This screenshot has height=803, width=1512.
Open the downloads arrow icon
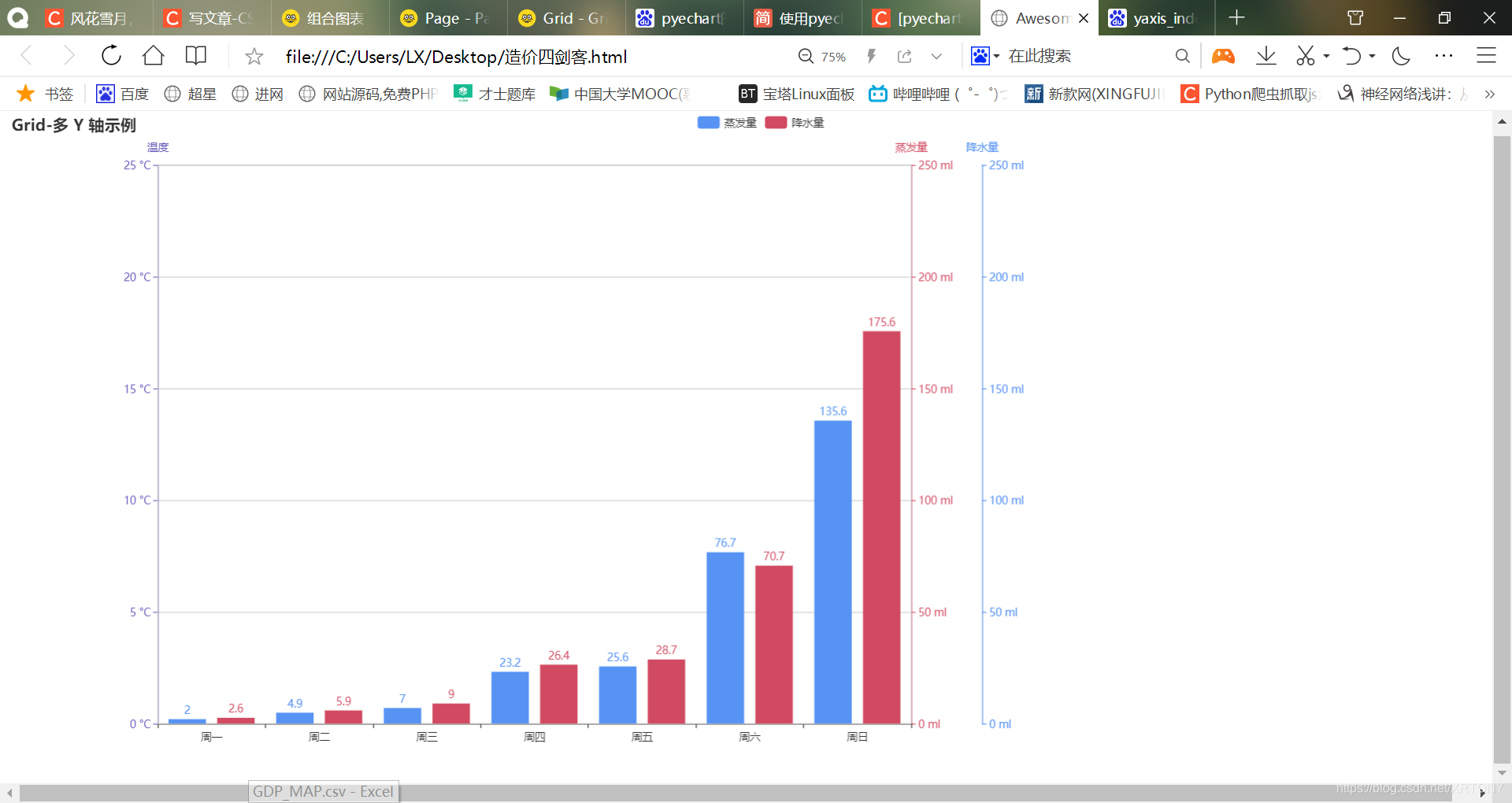[1266, 56]
